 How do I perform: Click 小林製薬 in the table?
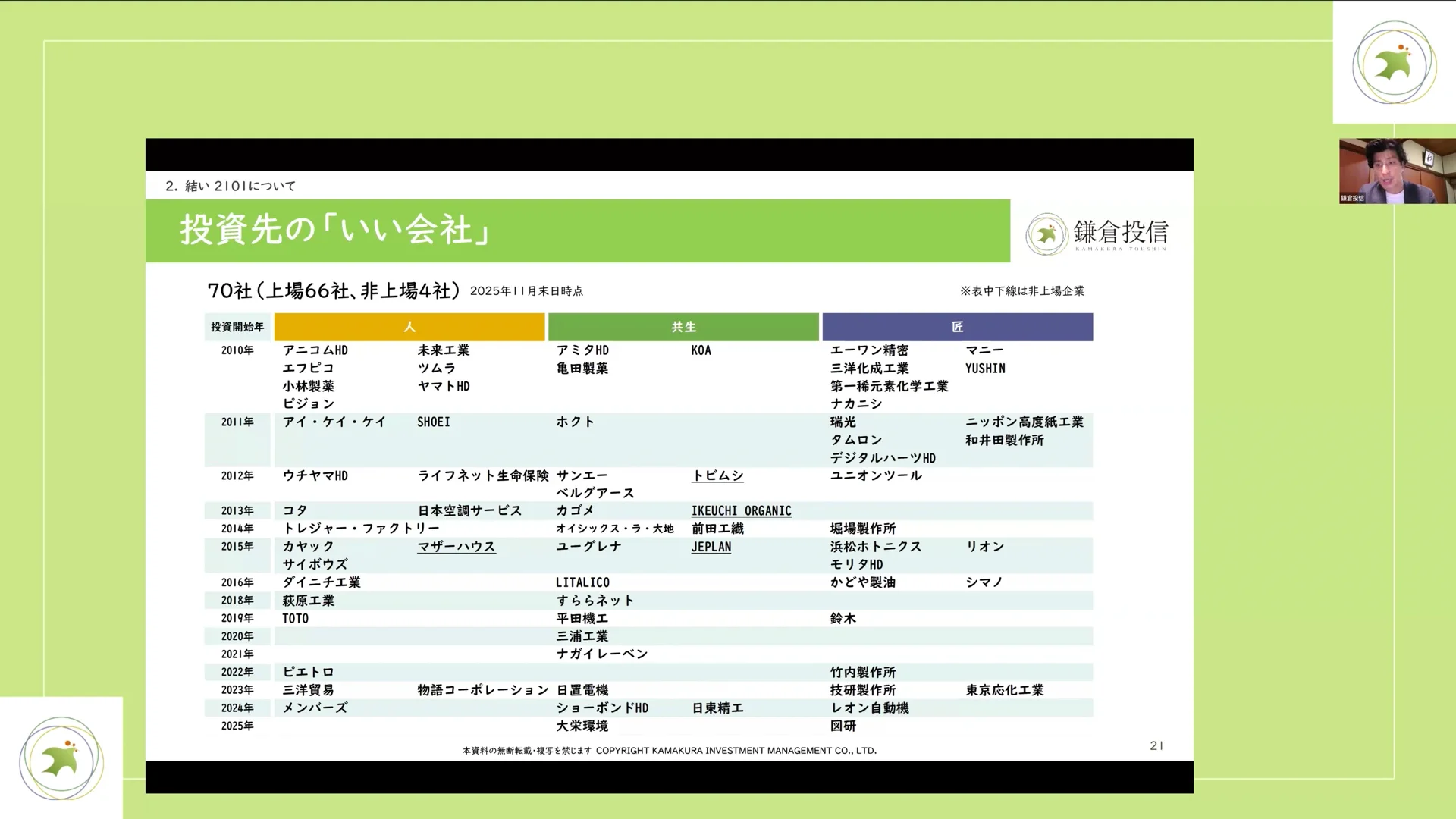[x=309, y=386]
